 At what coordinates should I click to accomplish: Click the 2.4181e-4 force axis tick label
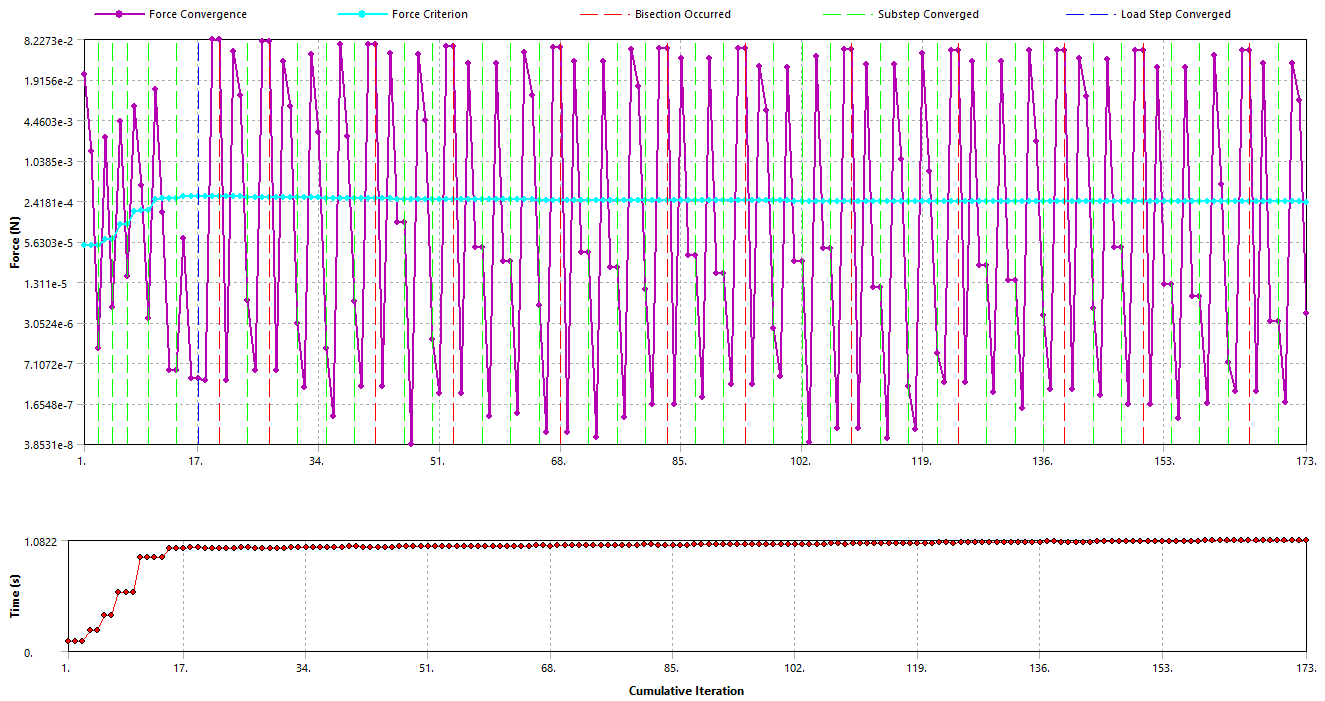coord(47,203)
